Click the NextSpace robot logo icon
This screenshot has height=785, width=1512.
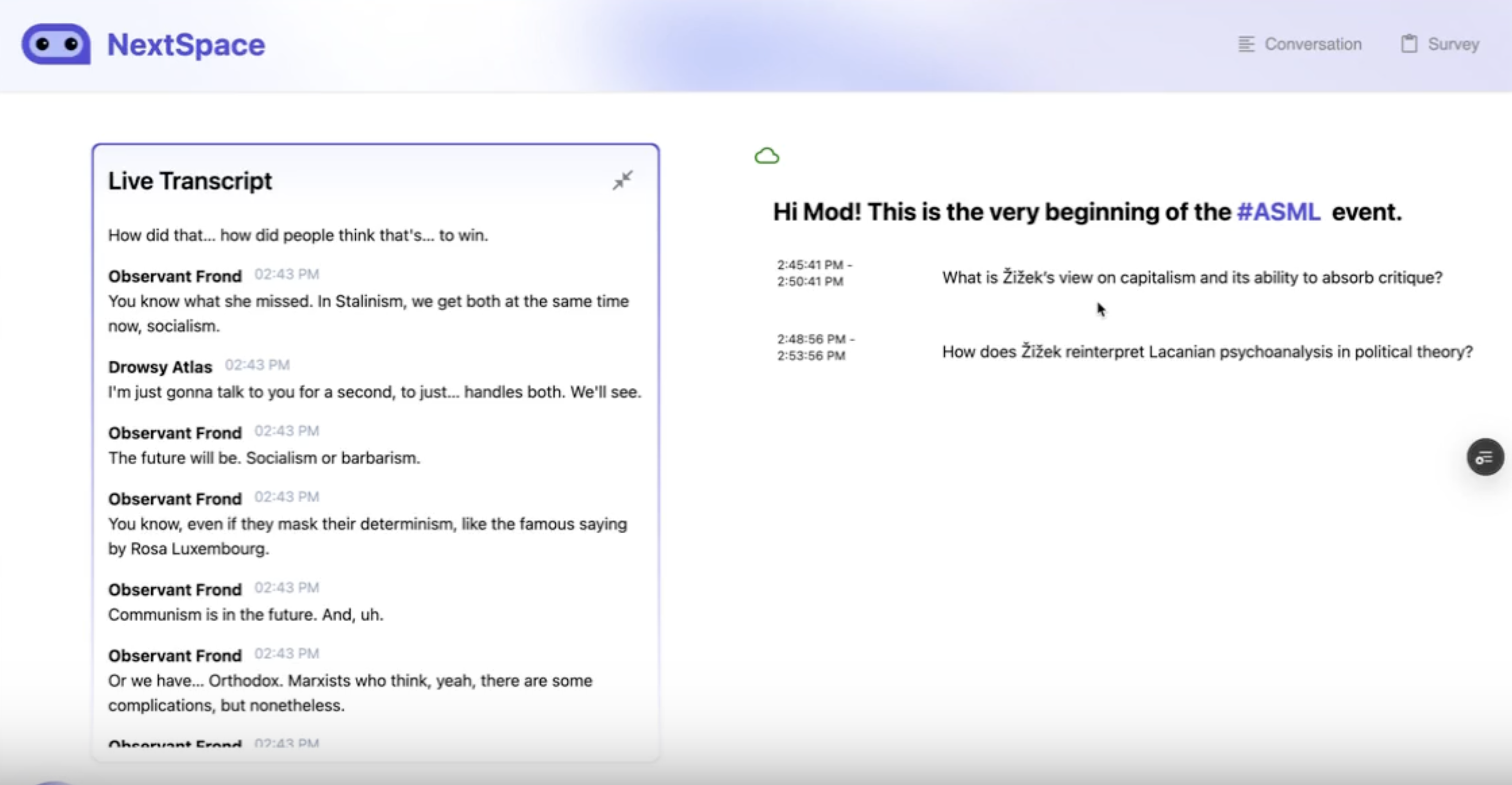coord(57,44)
